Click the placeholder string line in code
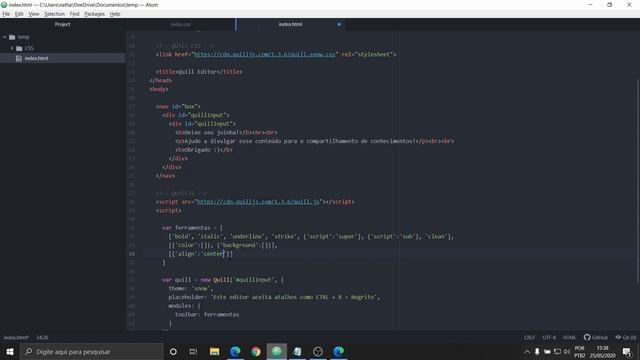640x360 pixels. click(x=274, y=297)
